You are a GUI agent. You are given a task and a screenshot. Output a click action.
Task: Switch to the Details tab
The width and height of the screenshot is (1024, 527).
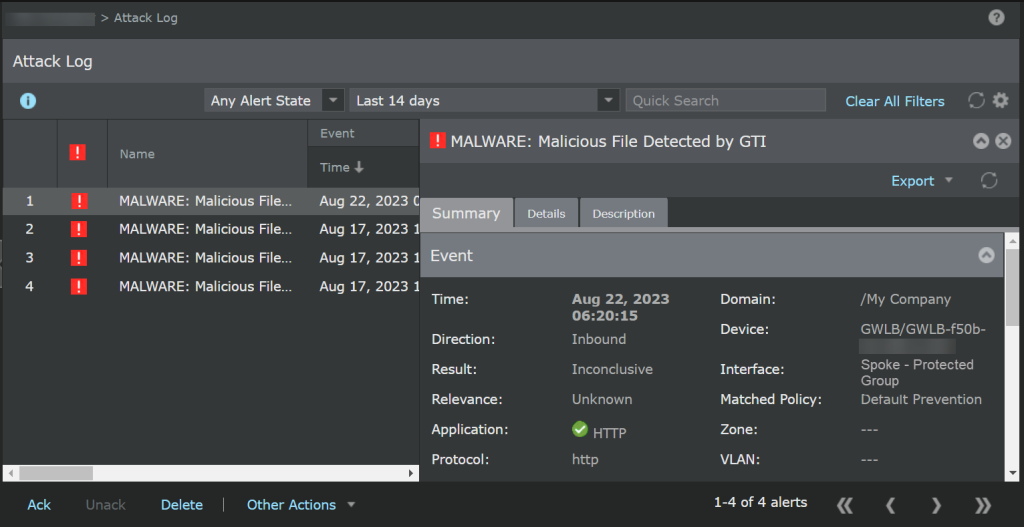click(546, 214)
